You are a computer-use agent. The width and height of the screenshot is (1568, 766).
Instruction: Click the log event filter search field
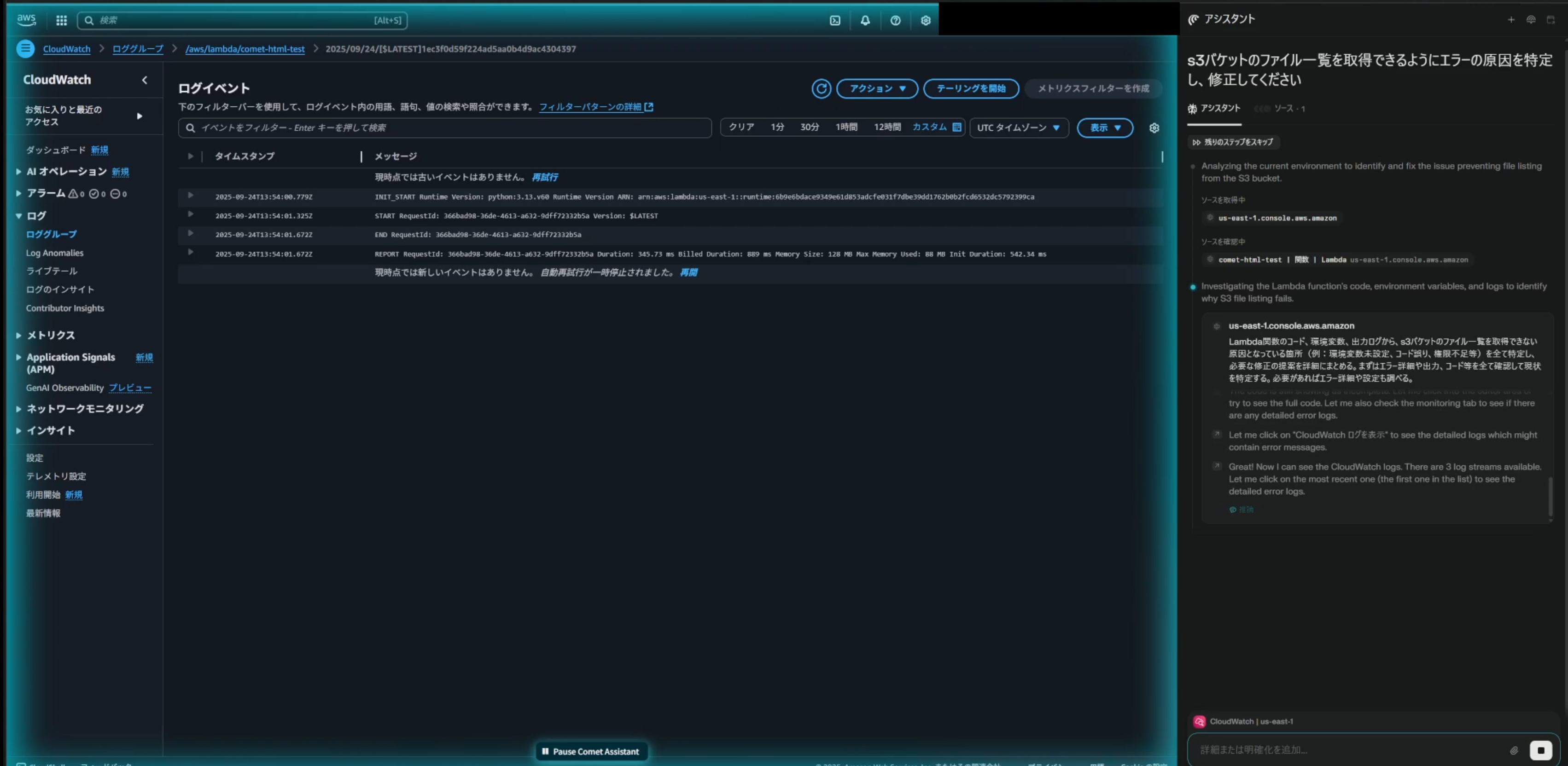coord(444,128)
